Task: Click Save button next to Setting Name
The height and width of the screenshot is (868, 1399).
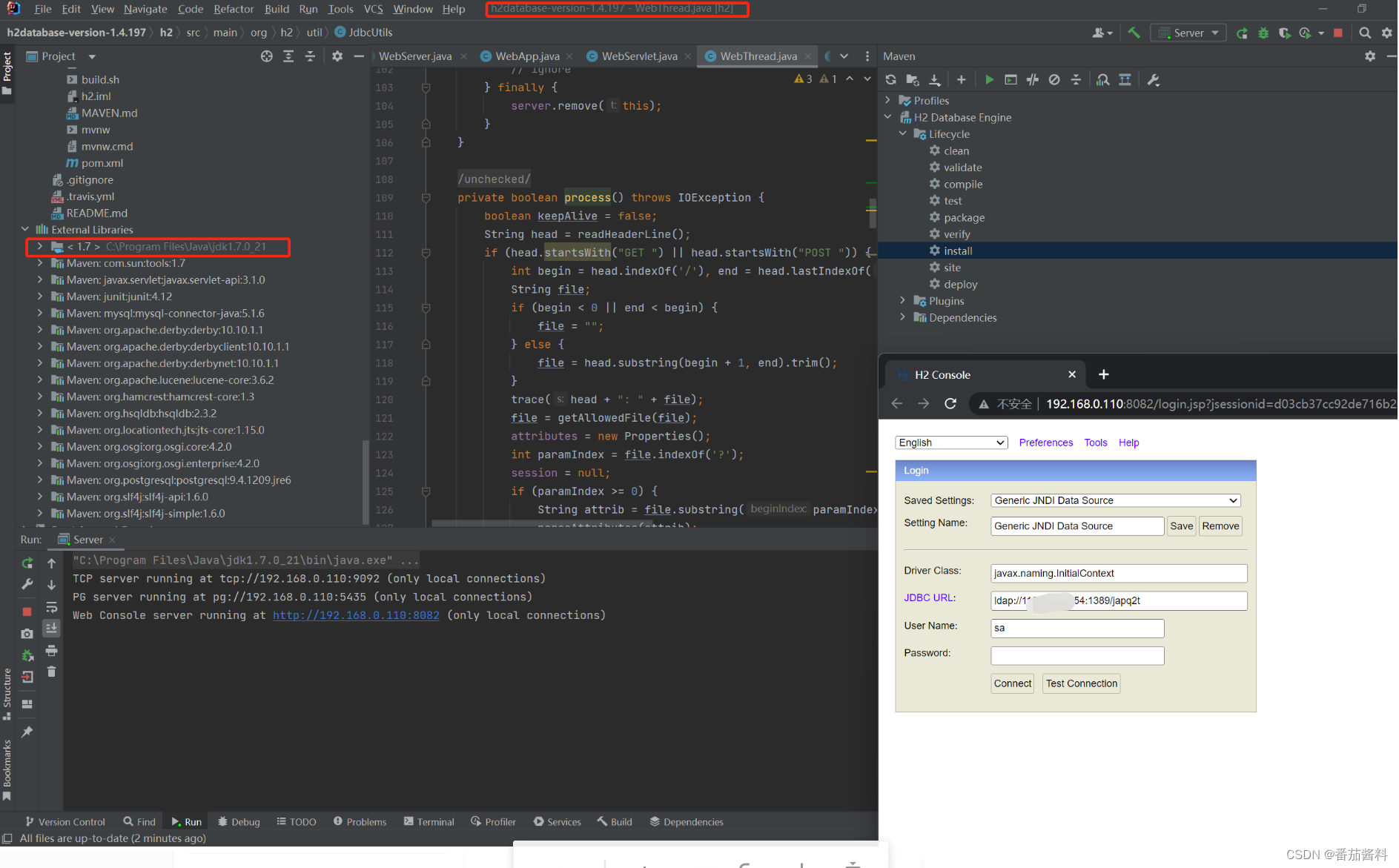Action: [x=1181, y=526]
